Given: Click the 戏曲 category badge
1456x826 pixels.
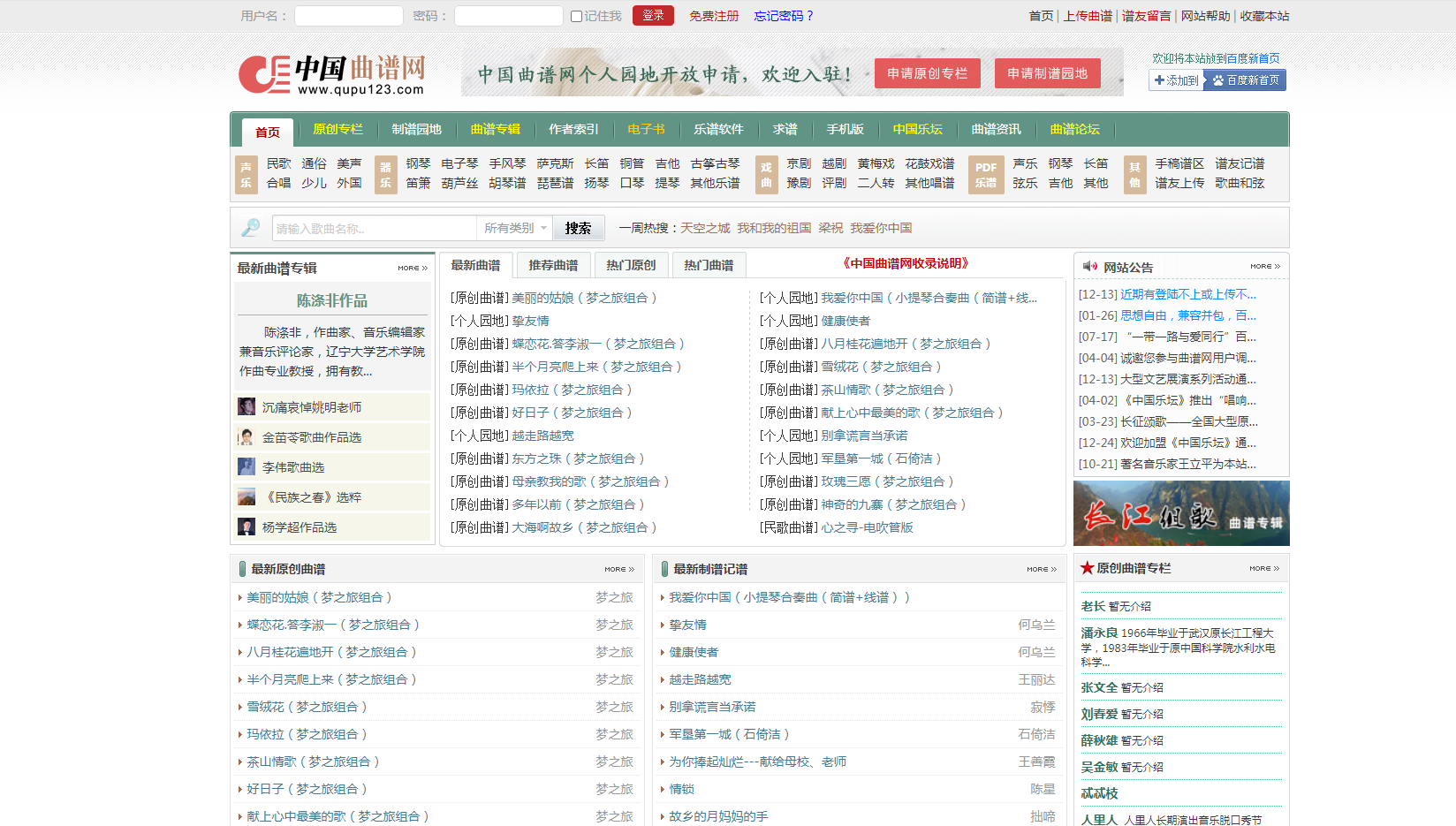Looking at the screenshot, I should point(766,174).
